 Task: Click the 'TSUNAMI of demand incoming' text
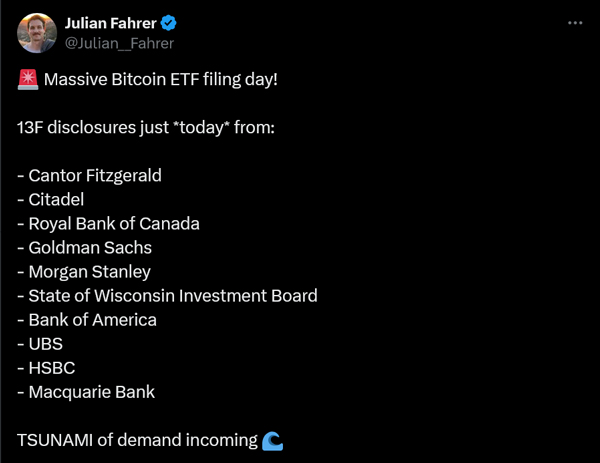(137, 441)
